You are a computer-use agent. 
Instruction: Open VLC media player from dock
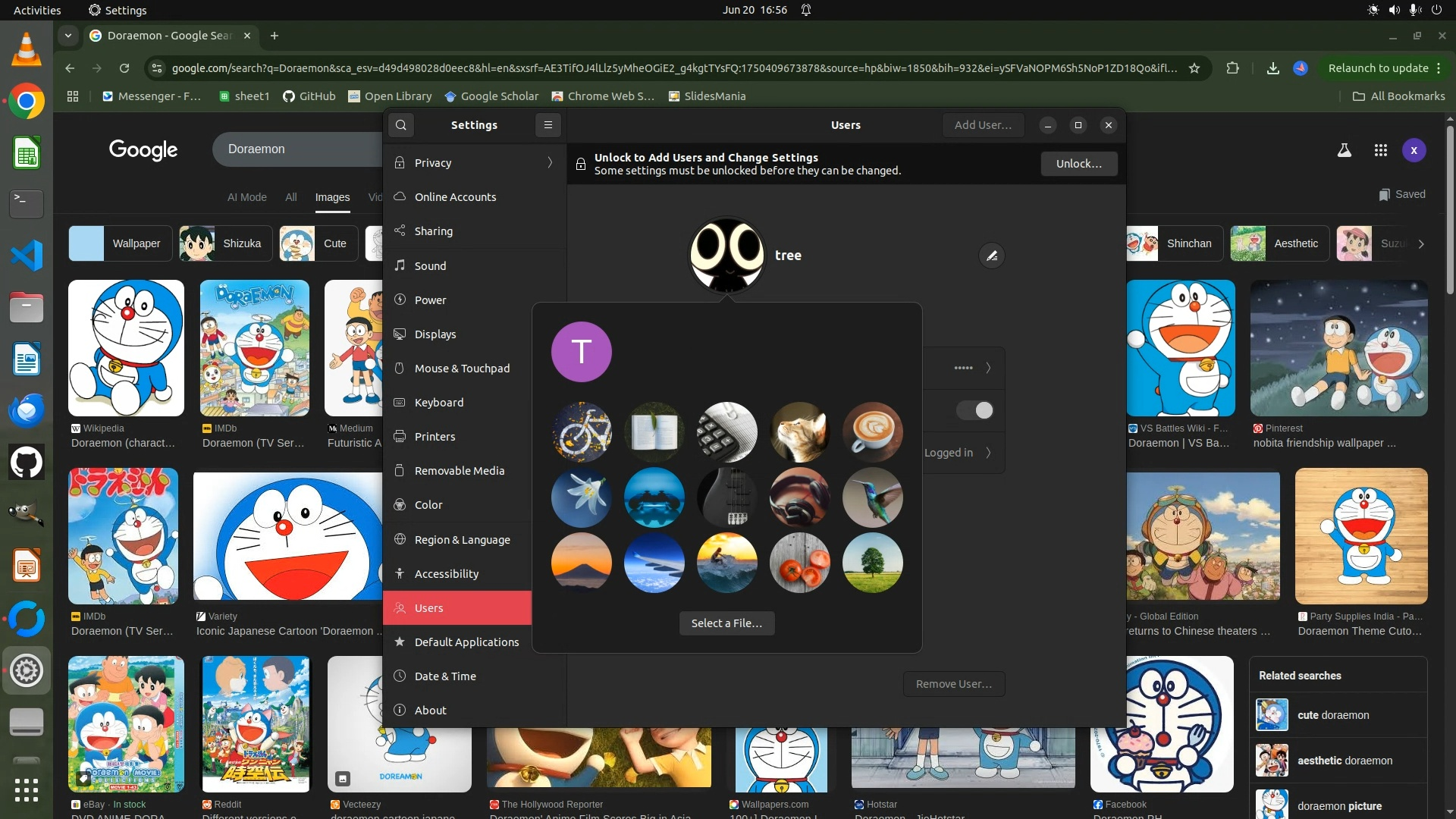pyautogui.click(x=27, y=50)
